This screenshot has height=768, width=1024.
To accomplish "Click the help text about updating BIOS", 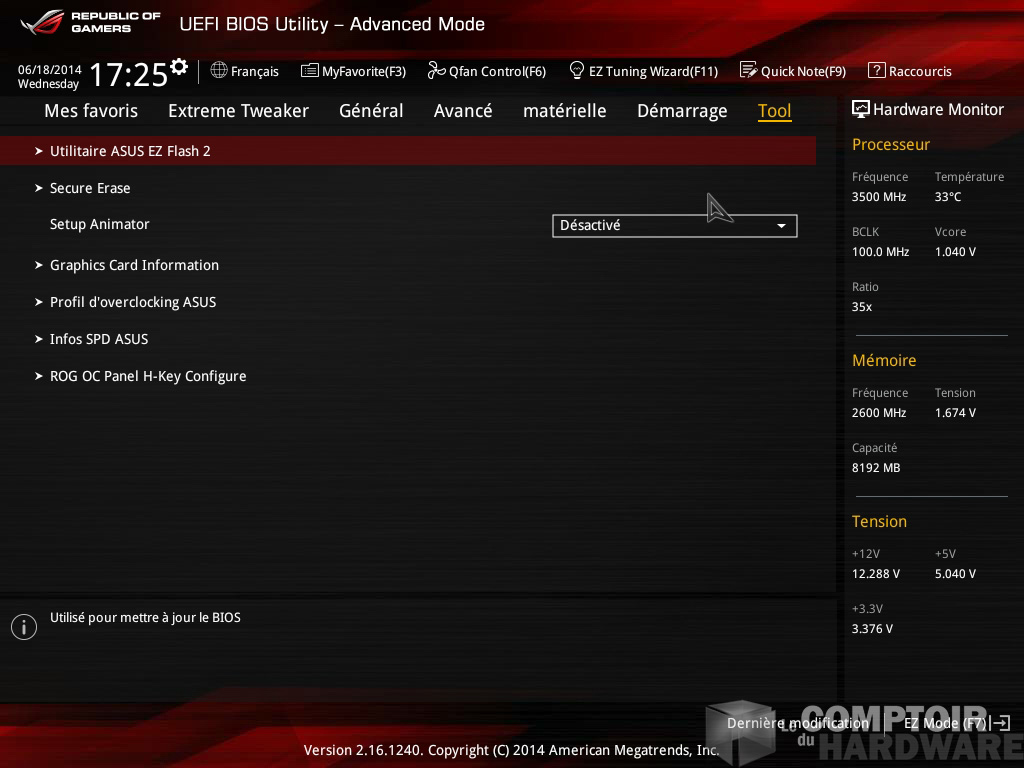I will click(145, 618).
